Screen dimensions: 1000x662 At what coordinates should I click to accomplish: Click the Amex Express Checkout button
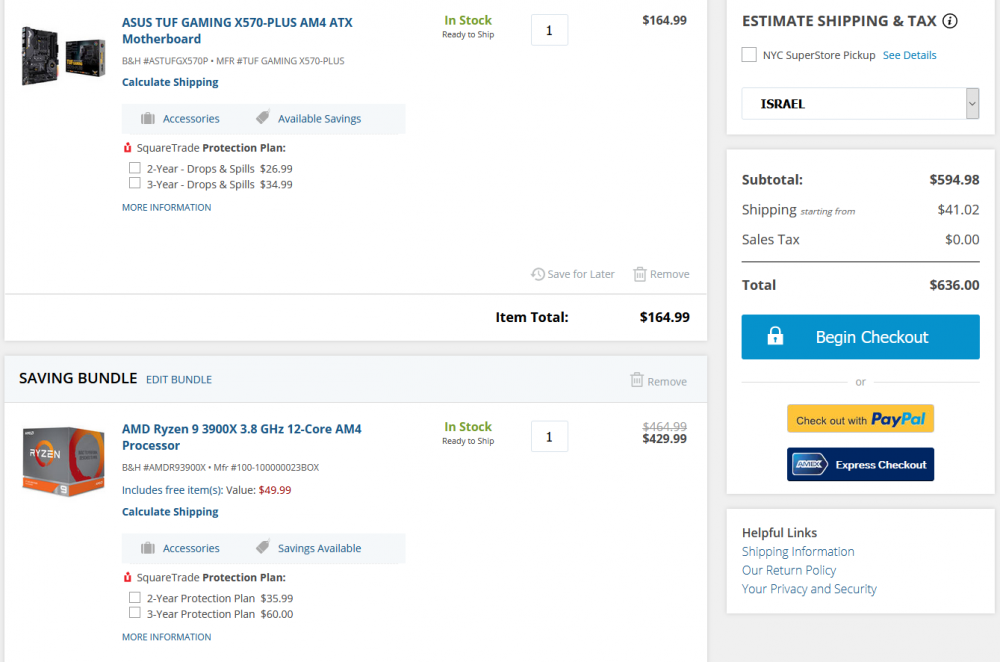[x=860, y=464]
